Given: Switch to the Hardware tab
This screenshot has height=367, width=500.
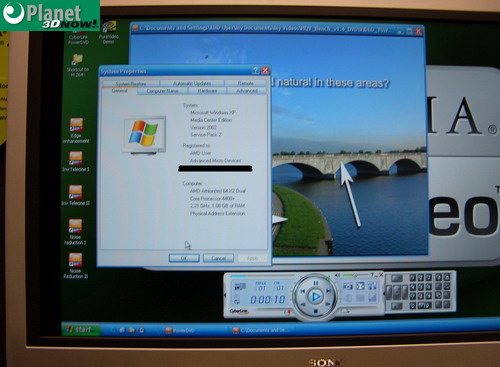Looking at the screenshot, I should click(x=207, y=91).
